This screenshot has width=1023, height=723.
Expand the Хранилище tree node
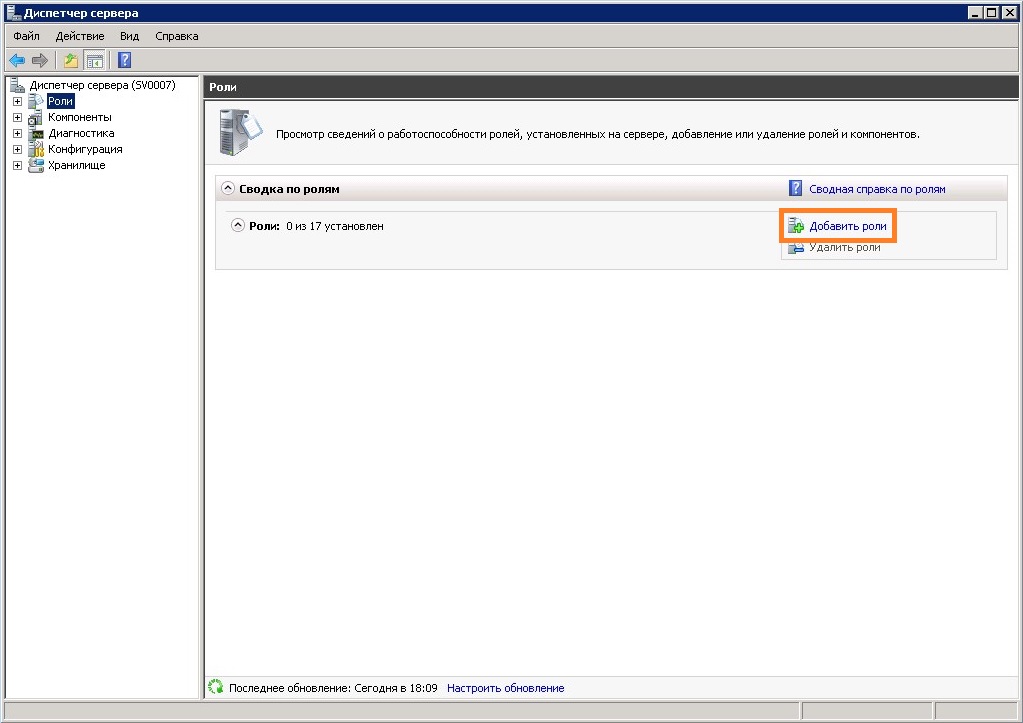pos(17,165)
